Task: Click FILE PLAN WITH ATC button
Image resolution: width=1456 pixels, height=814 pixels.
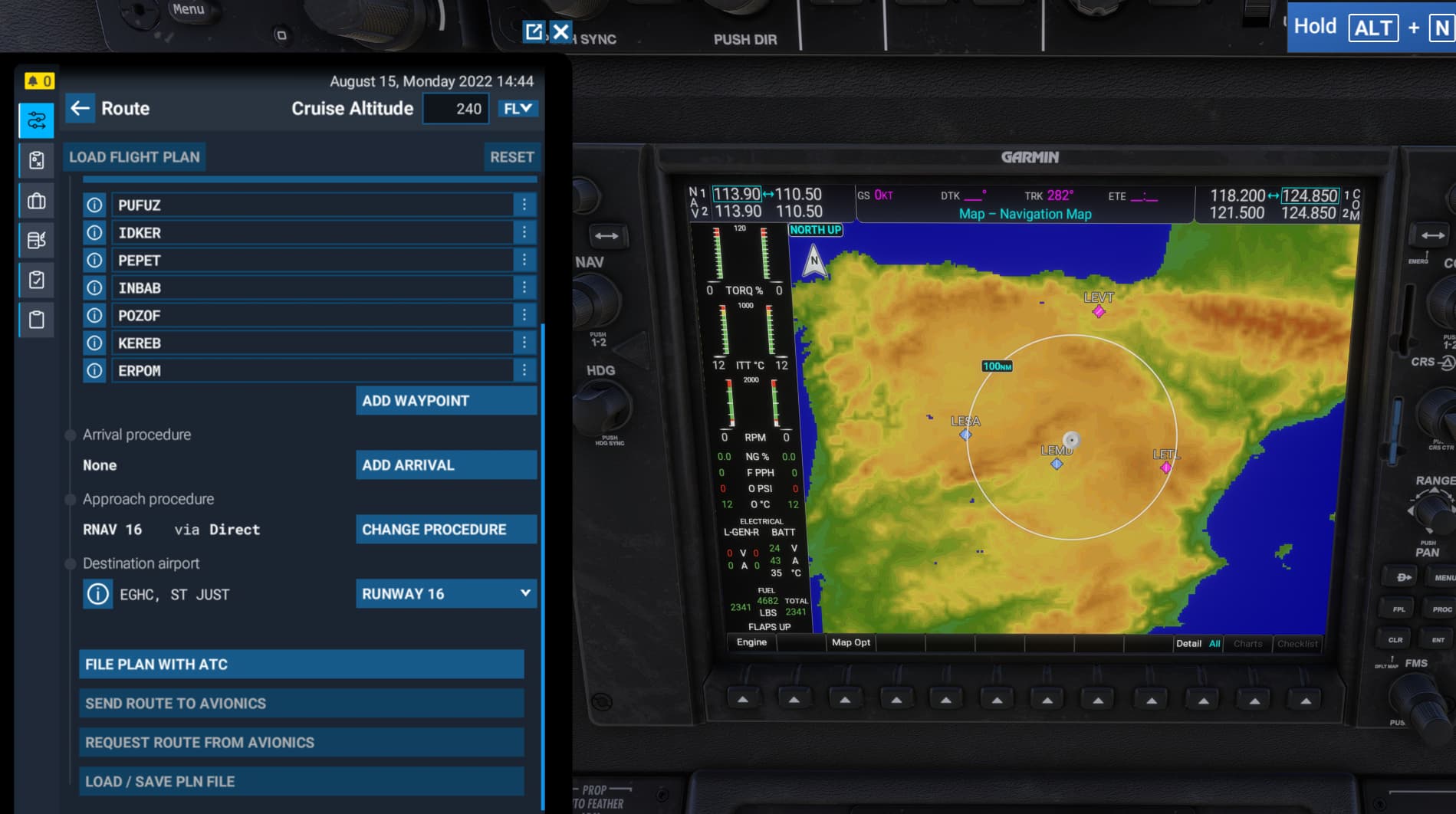Action: [301, 665]
